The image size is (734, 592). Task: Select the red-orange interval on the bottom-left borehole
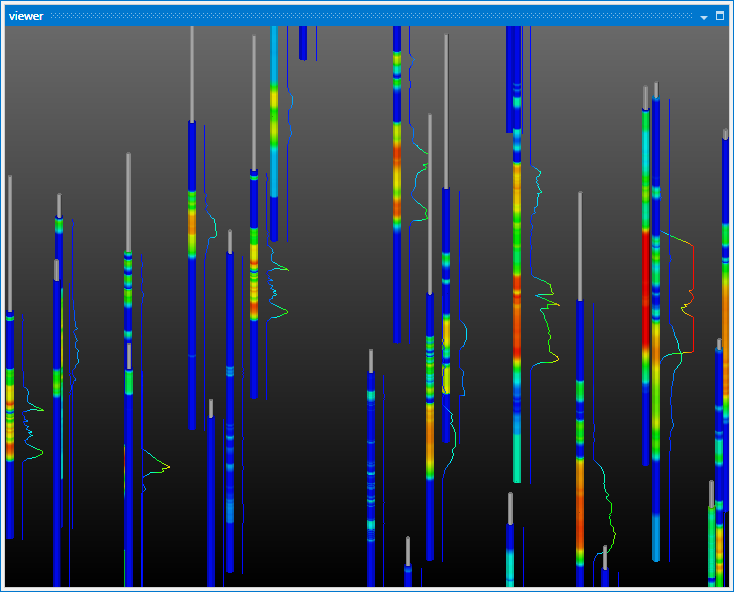[x=10, y=420]
